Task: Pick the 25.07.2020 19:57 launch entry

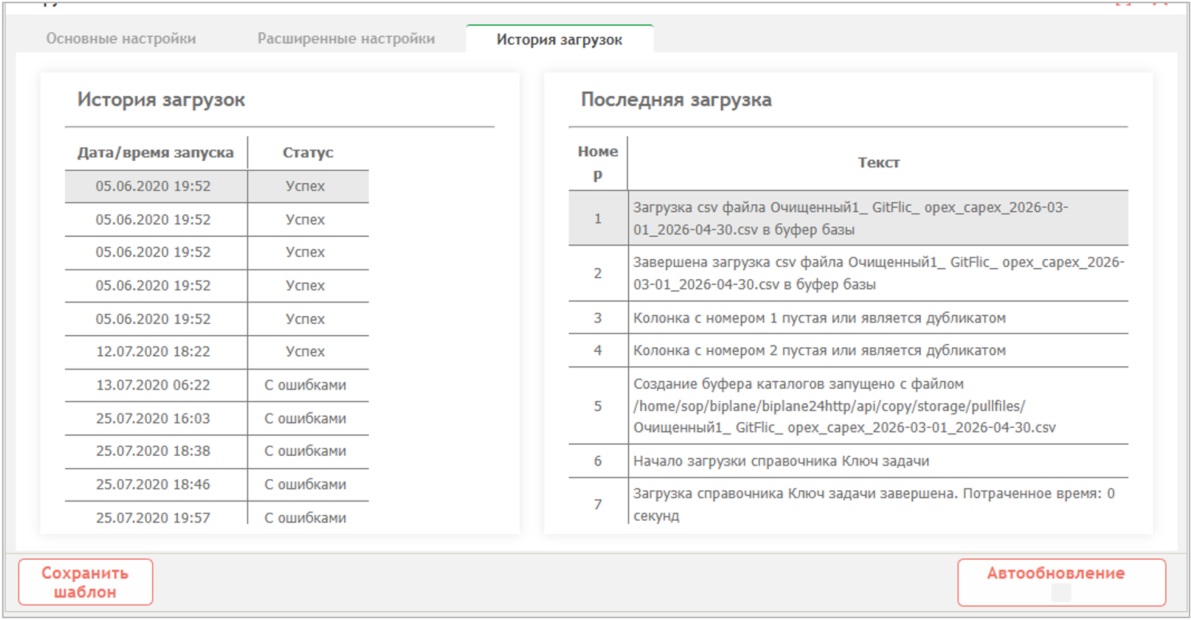Action: click(216, 515)
